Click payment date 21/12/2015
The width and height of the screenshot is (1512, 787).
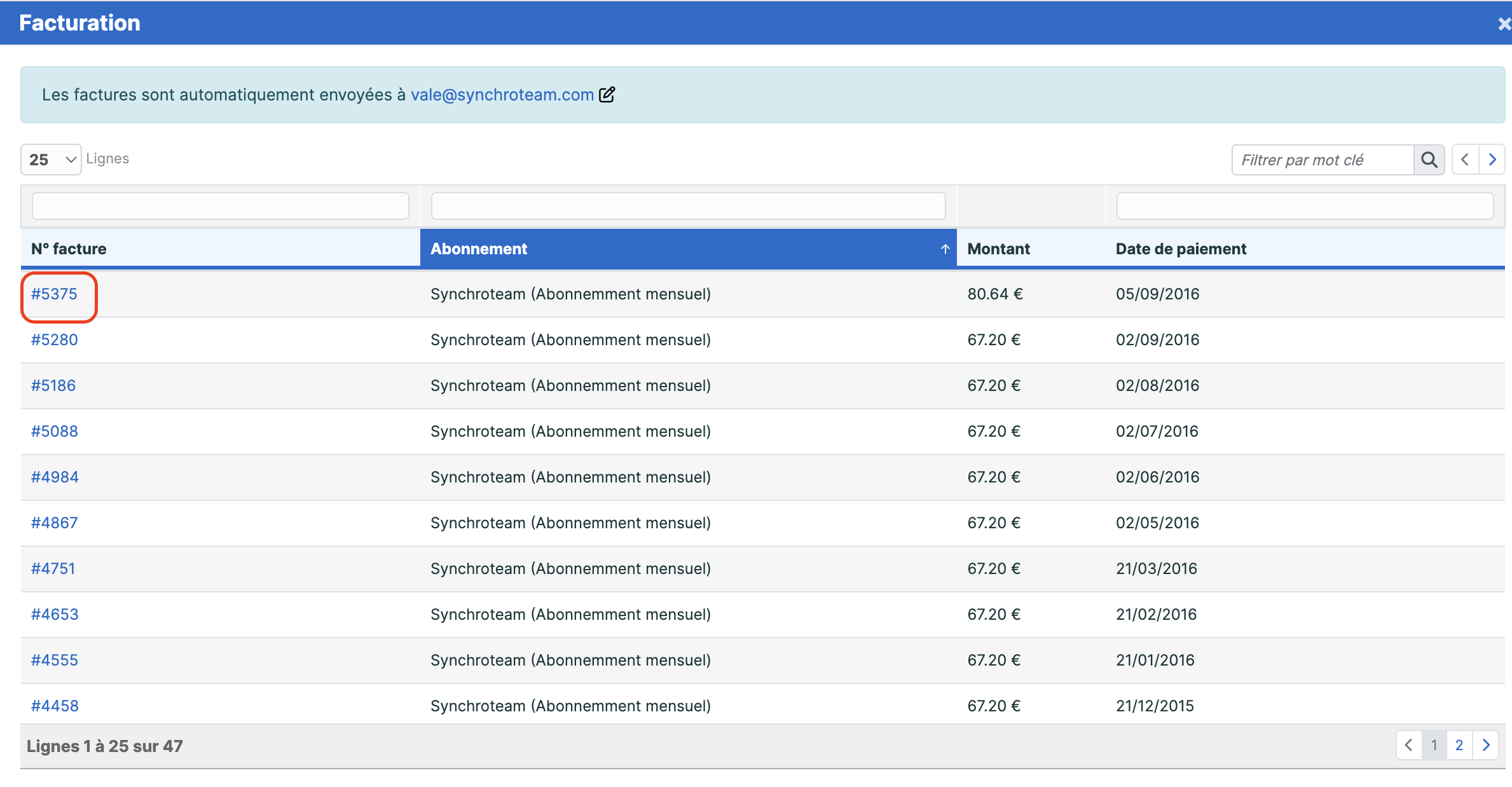pyautogui.click(x=1155, y=706)
